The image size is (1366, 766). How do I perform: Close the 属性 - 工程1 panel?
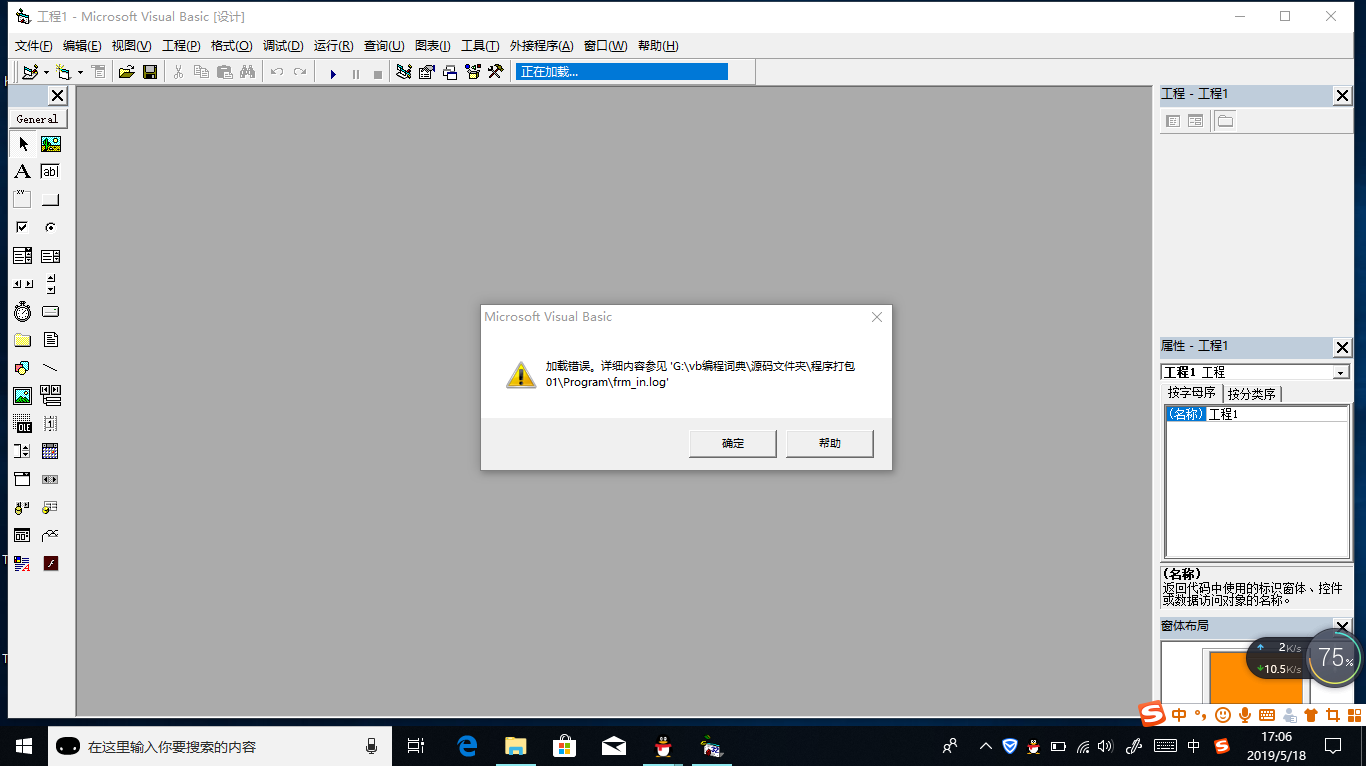tap(1342, 347)
